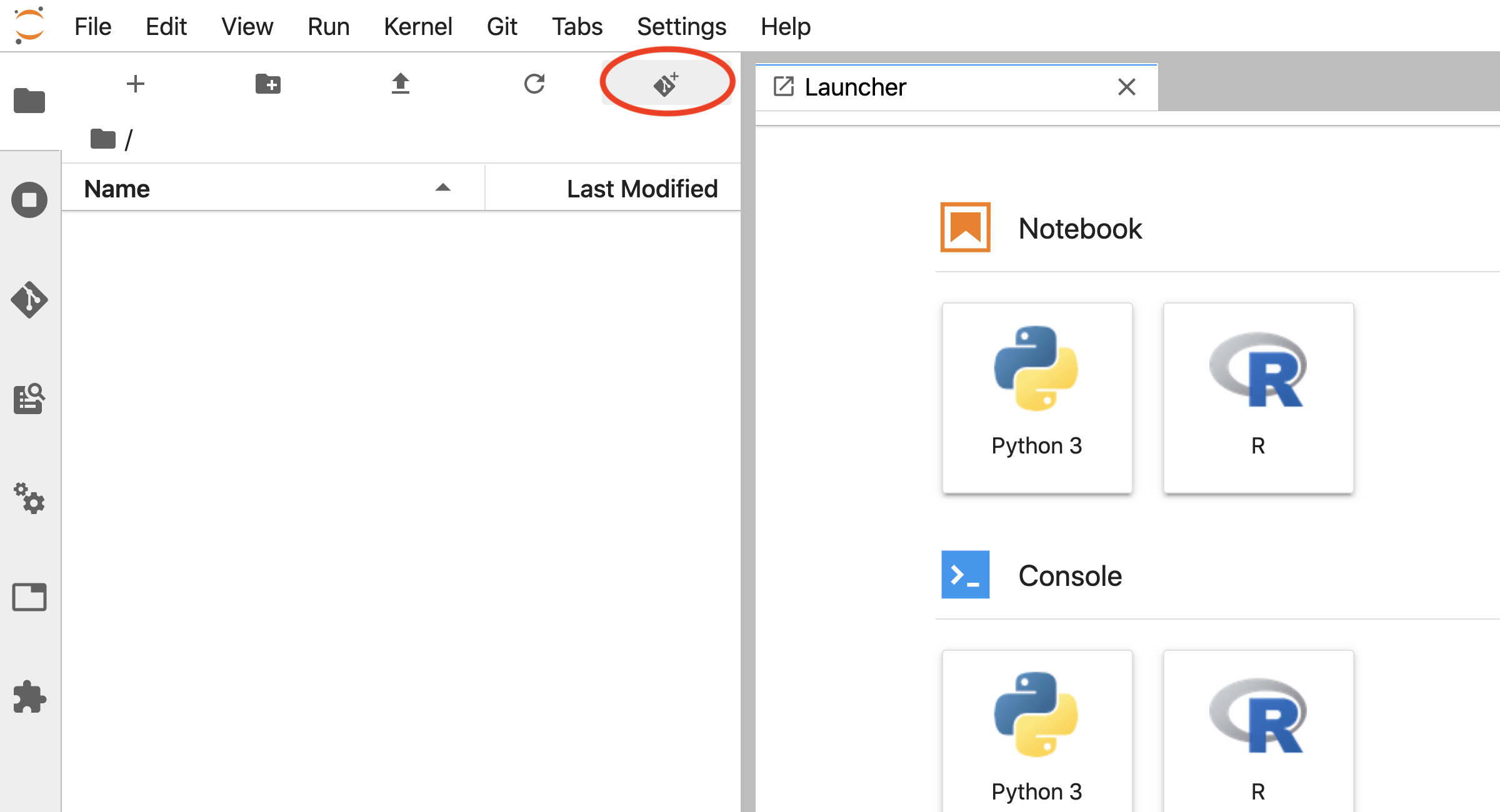
Task: Launch R Notebook kernel
Action: [1257, 397]
